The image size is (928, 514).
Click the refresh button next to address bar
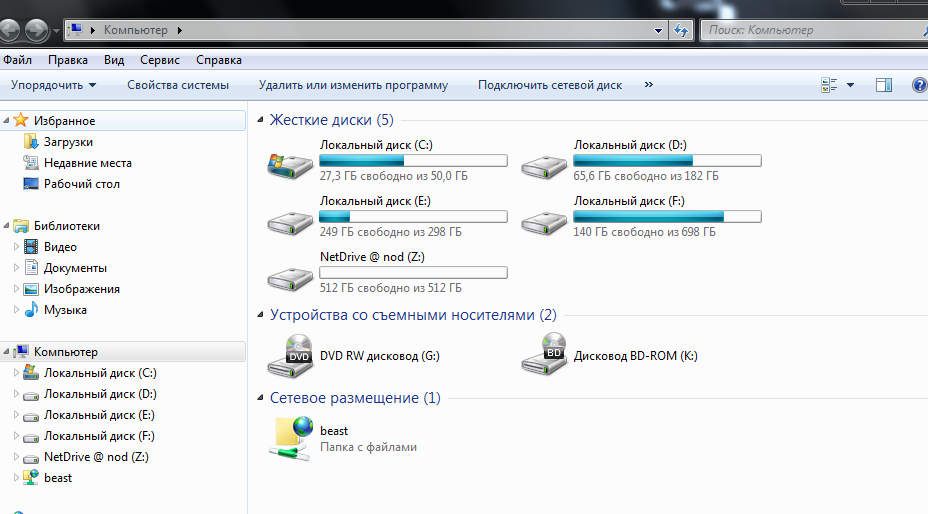tap(681, 30)
